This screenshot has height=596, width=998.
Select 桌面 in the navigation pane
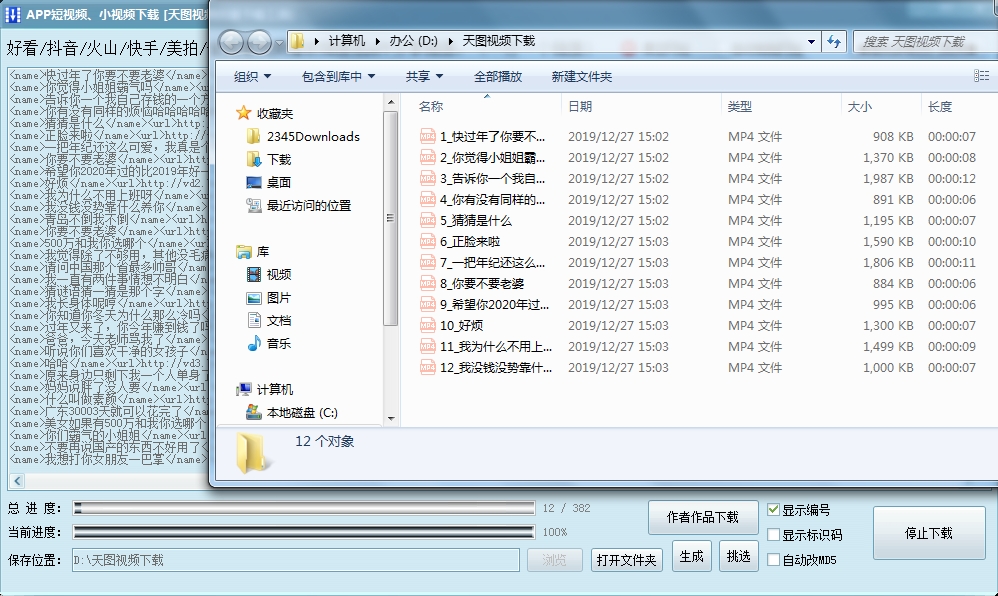pos(269,182)
